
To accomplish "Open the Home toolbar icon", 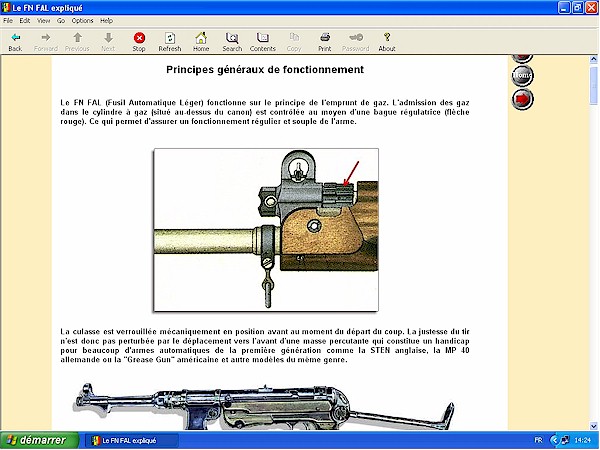I will pyautogui.click(x=201, y=38).
